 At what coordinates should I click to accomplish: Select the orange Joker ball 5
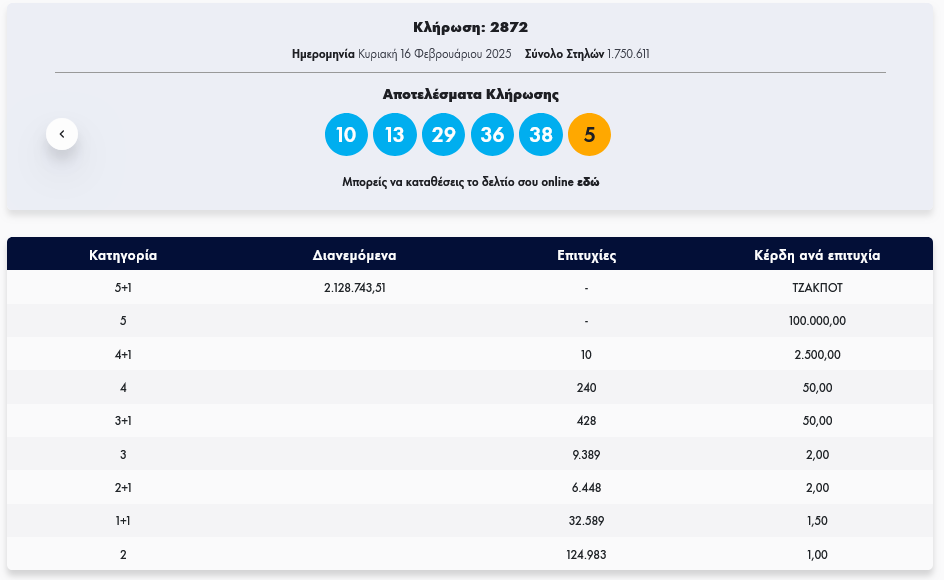(x=589, y=135)
